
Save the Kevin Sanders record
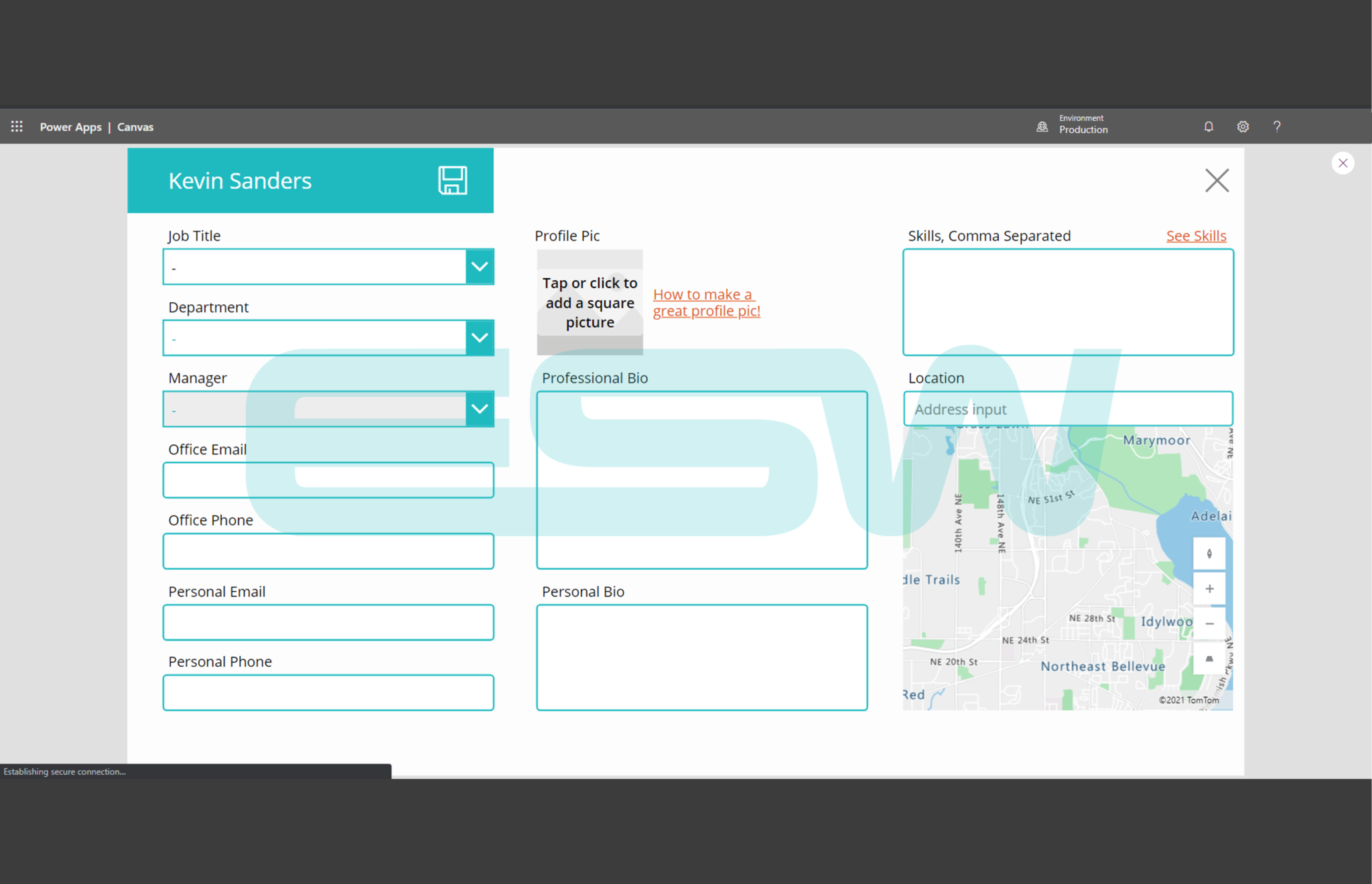coord(452,180)
